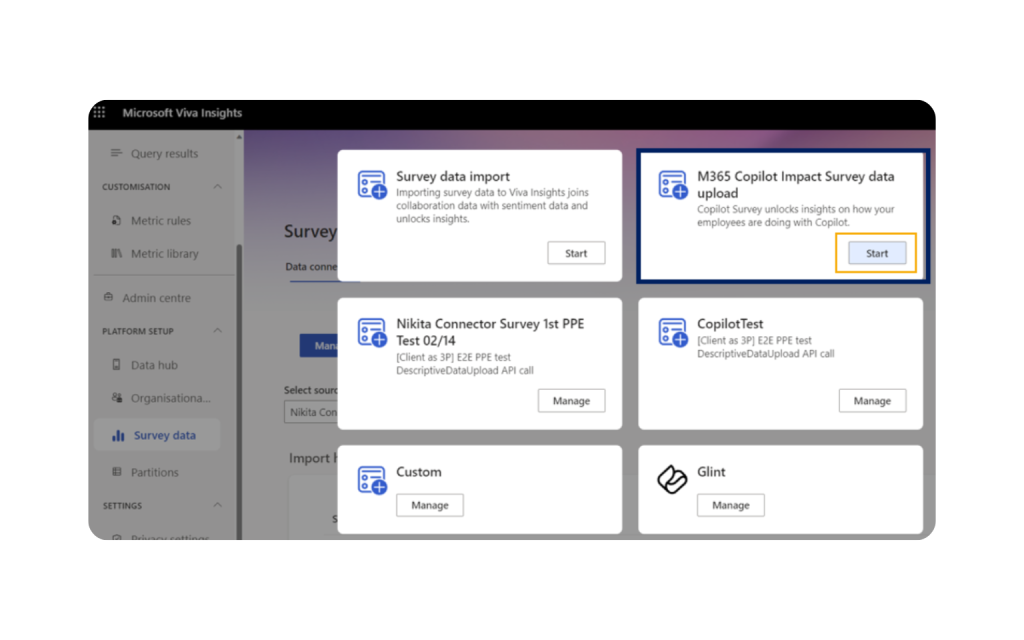Collapse the Customisation section chevron
Screen dimensions: 1024x640
click(x=217, y=187)
